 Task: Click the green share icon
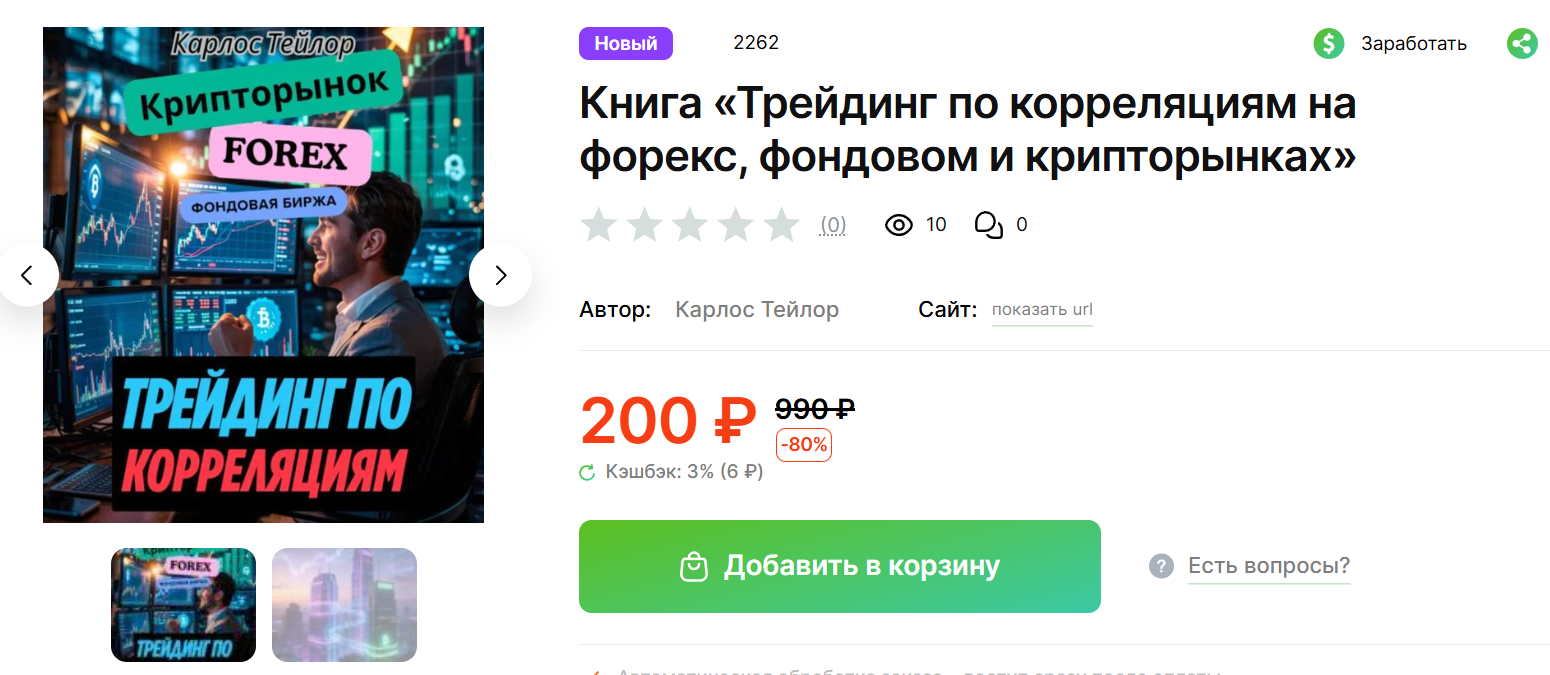click(x=1522, y=43)
